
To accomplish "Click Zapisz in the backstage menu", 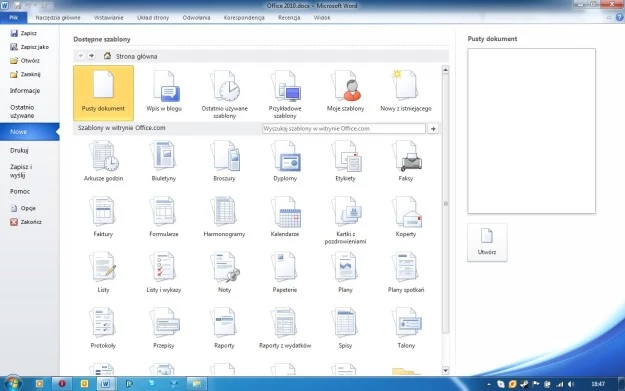I will tap(24, 33).
